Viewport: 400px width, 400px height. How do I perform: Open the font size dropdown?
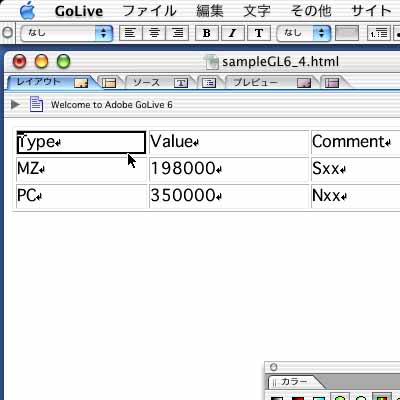[304, 33]
